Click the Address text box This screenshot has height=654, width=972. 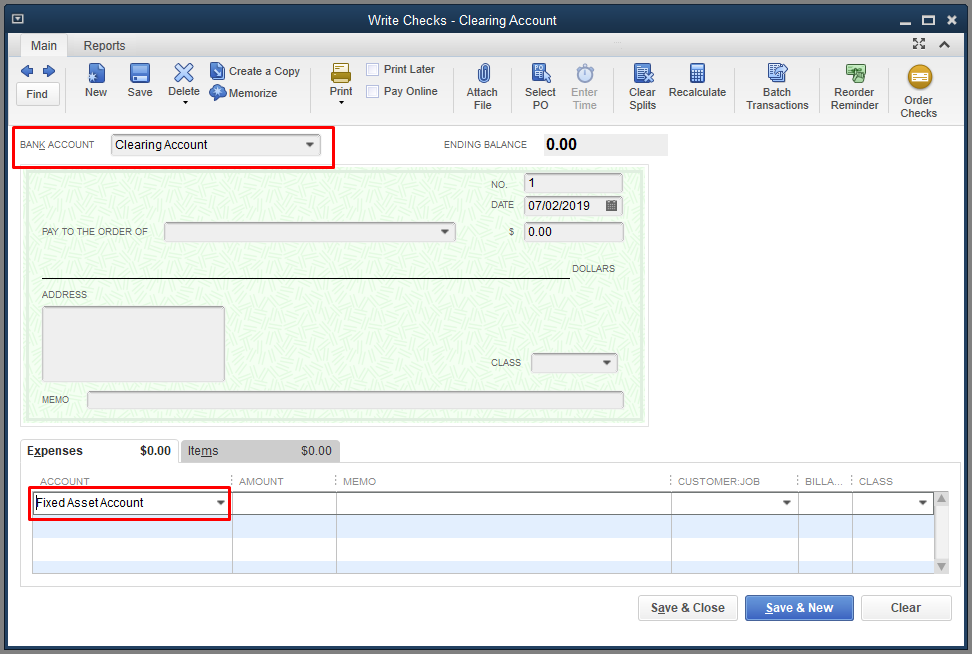(133, 344)
